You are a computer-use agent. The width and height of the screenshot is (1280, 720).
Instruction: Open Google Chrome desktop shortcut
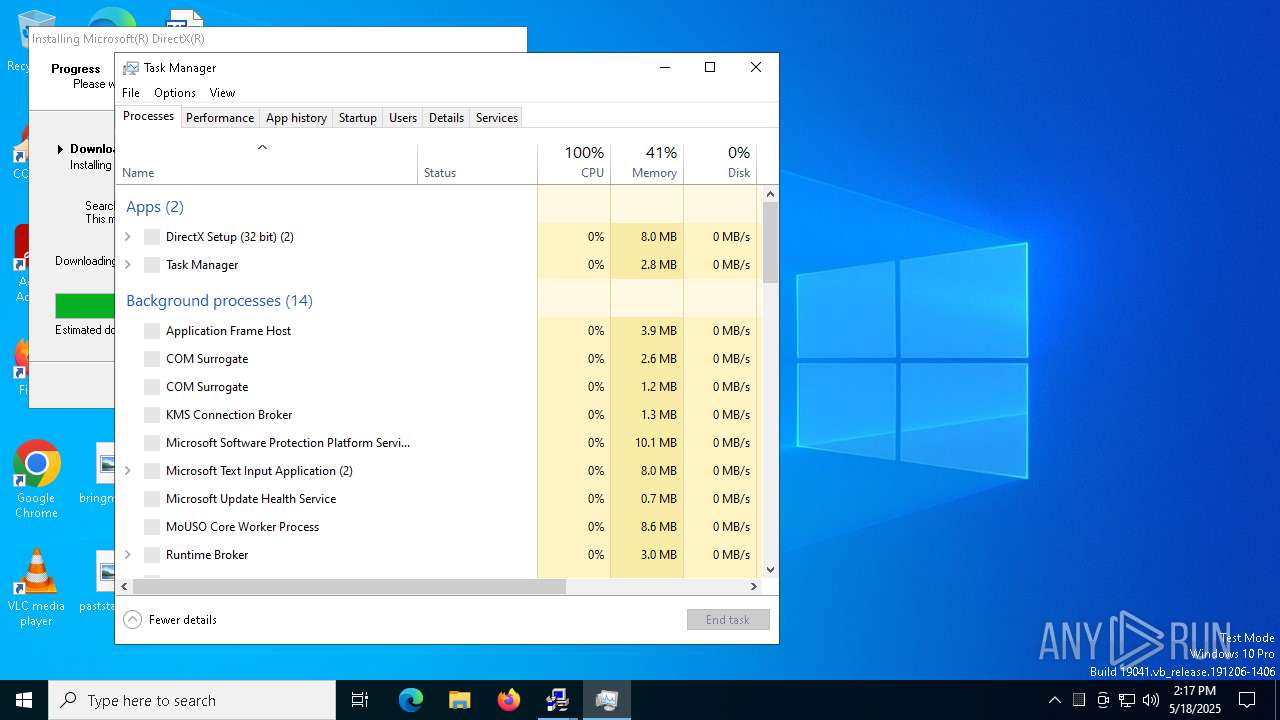click(x=36, y=479)
